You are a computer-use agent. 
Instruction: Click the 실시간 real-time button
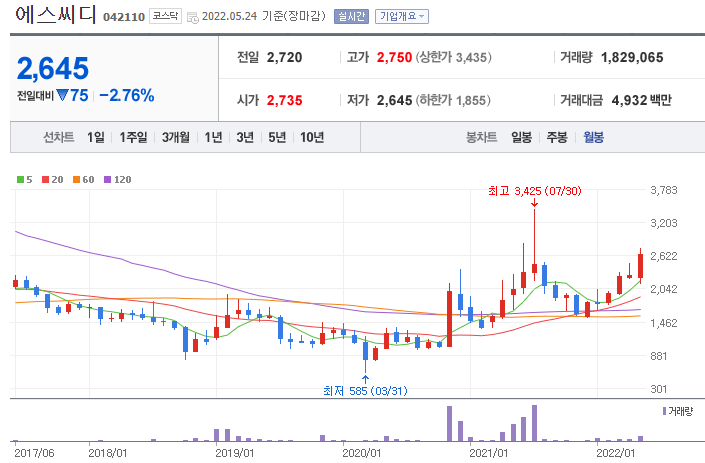point(351,17)
